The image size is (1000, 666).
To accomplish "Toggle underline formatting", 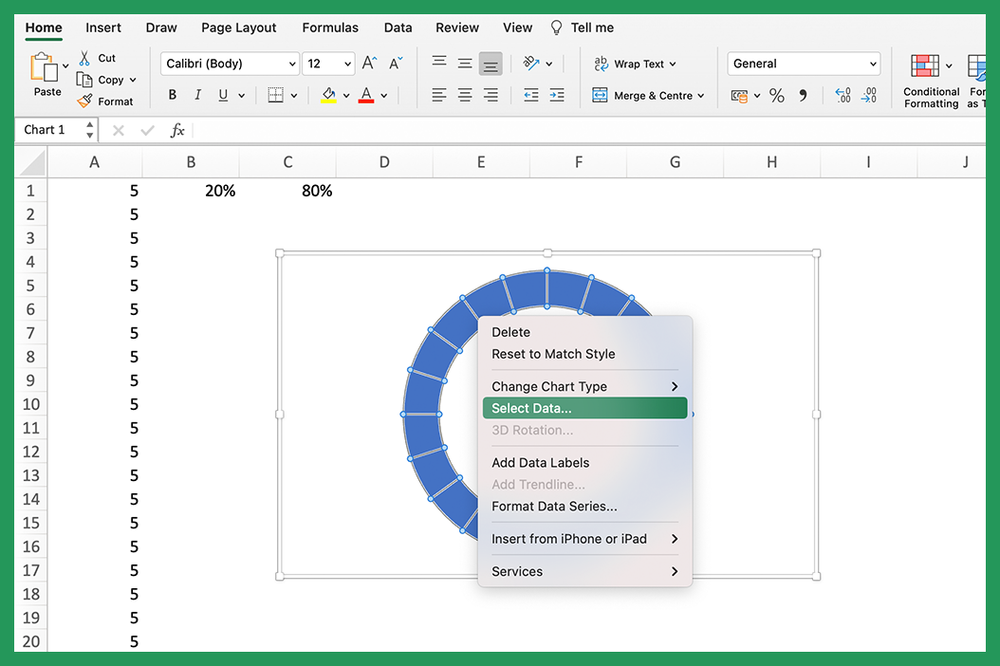I will (x=222, y=95).
